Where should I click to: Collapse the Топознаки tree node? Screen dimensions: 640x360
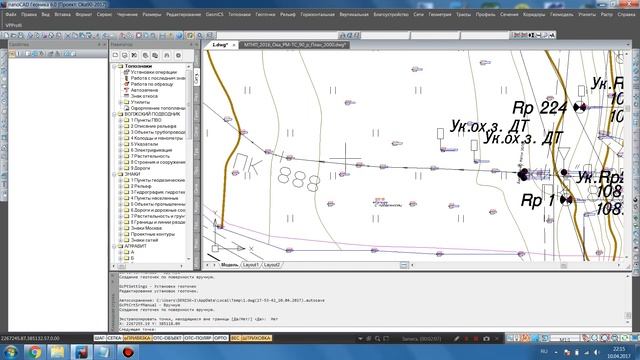115,66
